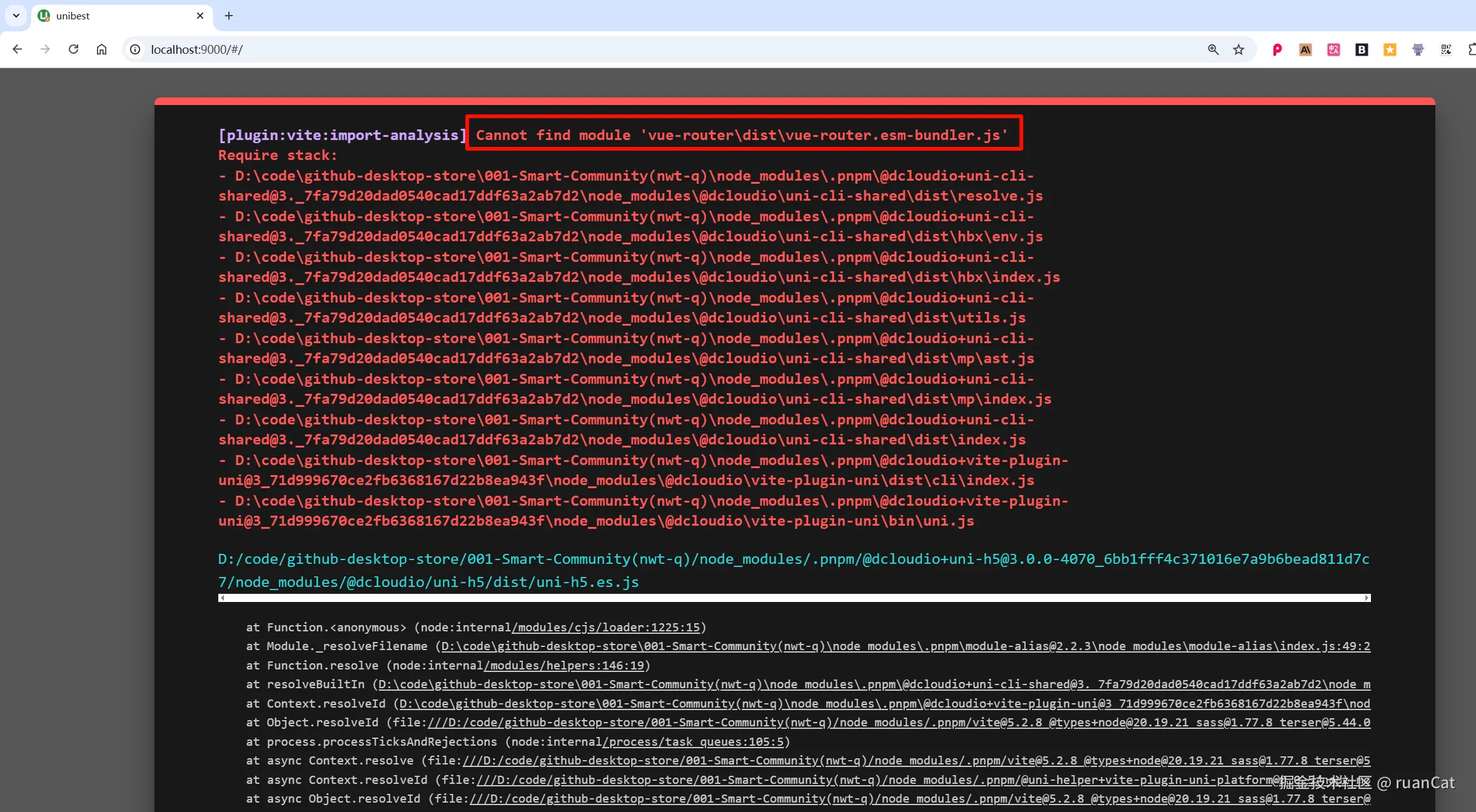Open a new browser tab

click(x=229, y=16)
